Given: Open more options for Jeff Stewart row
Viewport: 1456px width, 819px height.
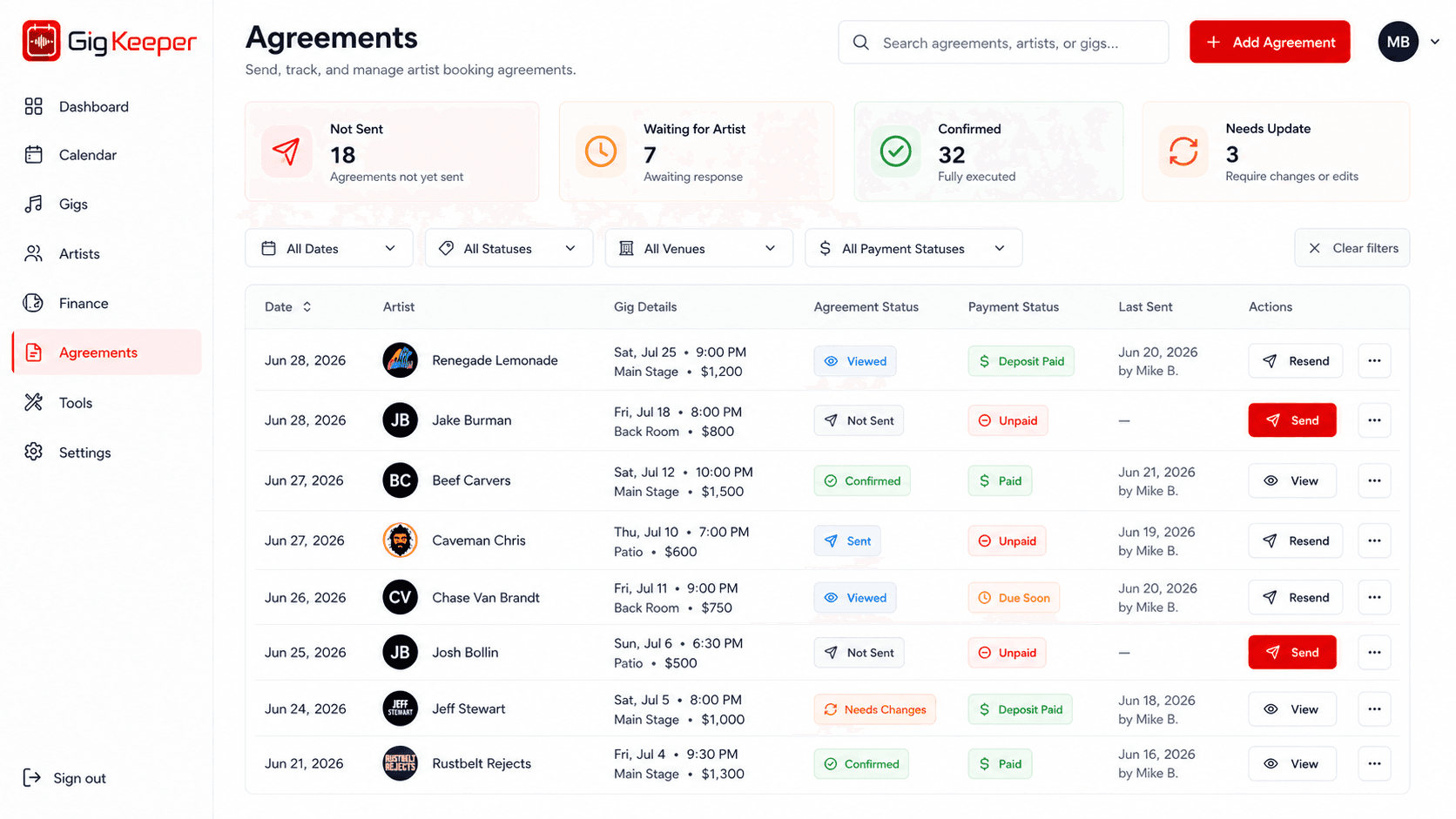Looking at the screenshot, I should [1374, 709].
